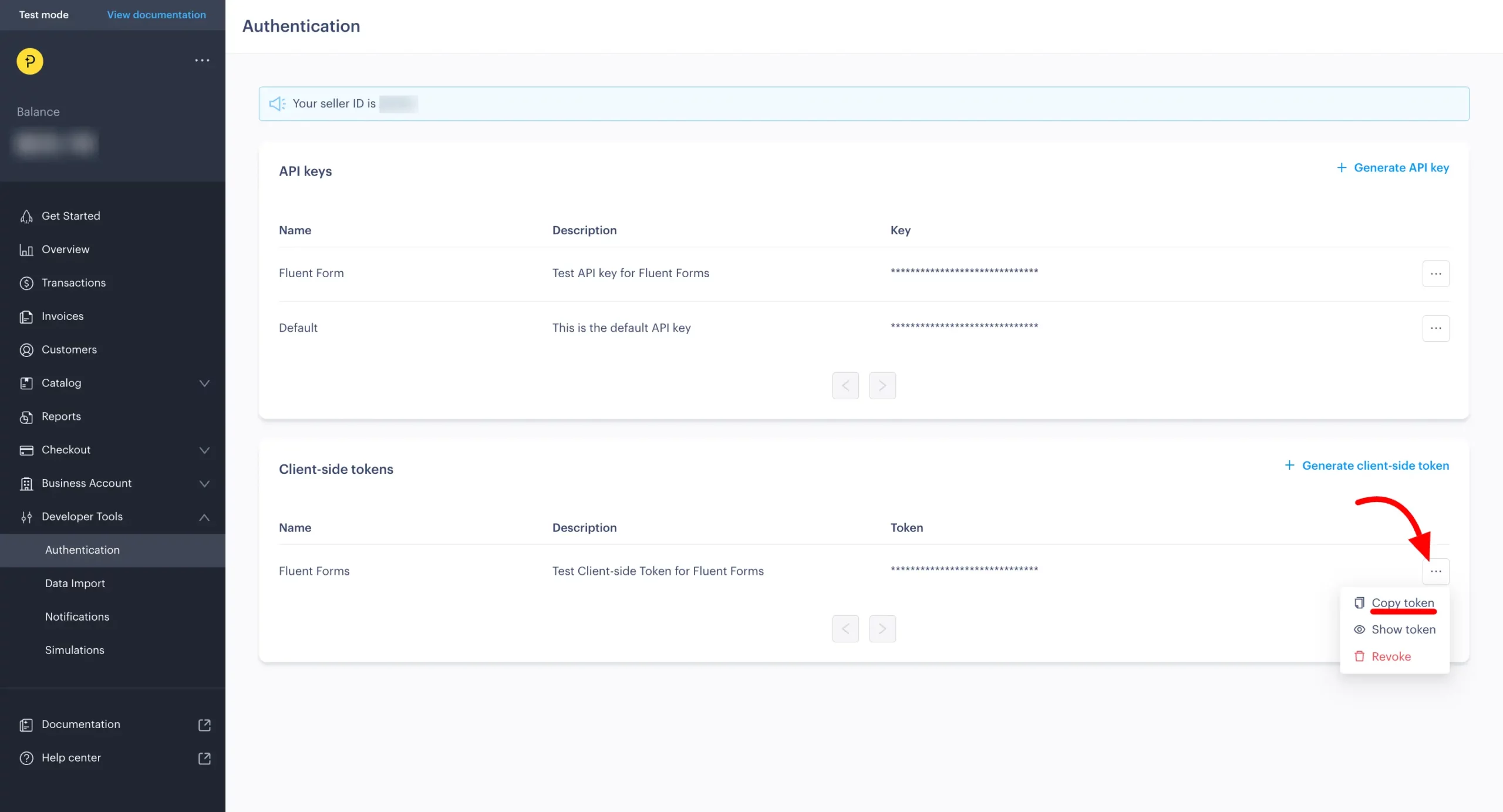Screen dimensions: 1503x812
Task: Click the yellow Paddle logo avatar
Action: 30,61
